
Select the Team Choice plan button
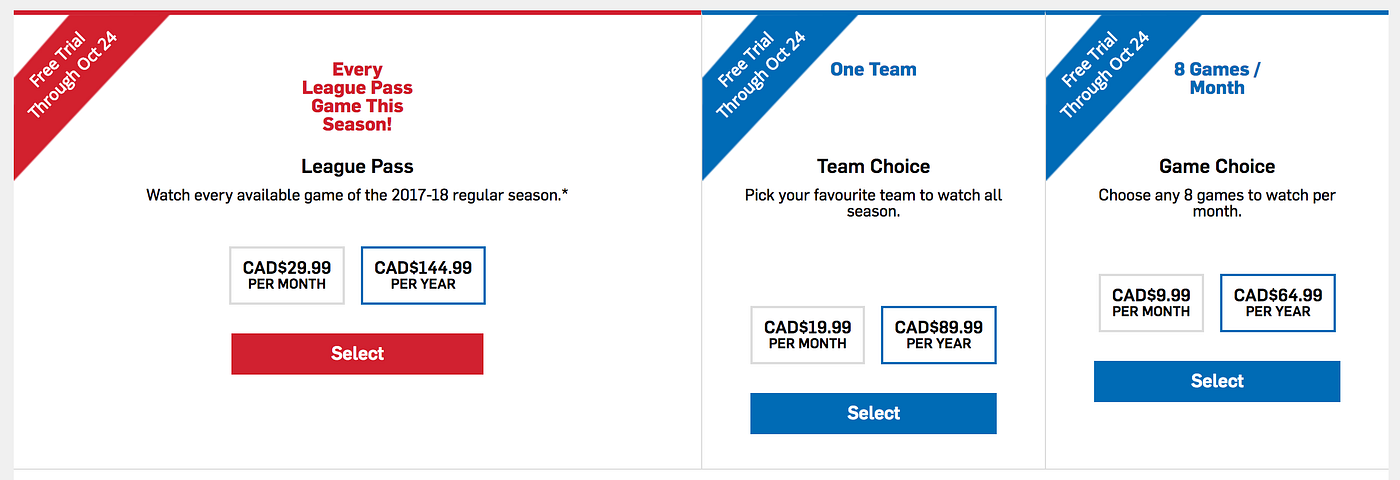pos(873,413)
